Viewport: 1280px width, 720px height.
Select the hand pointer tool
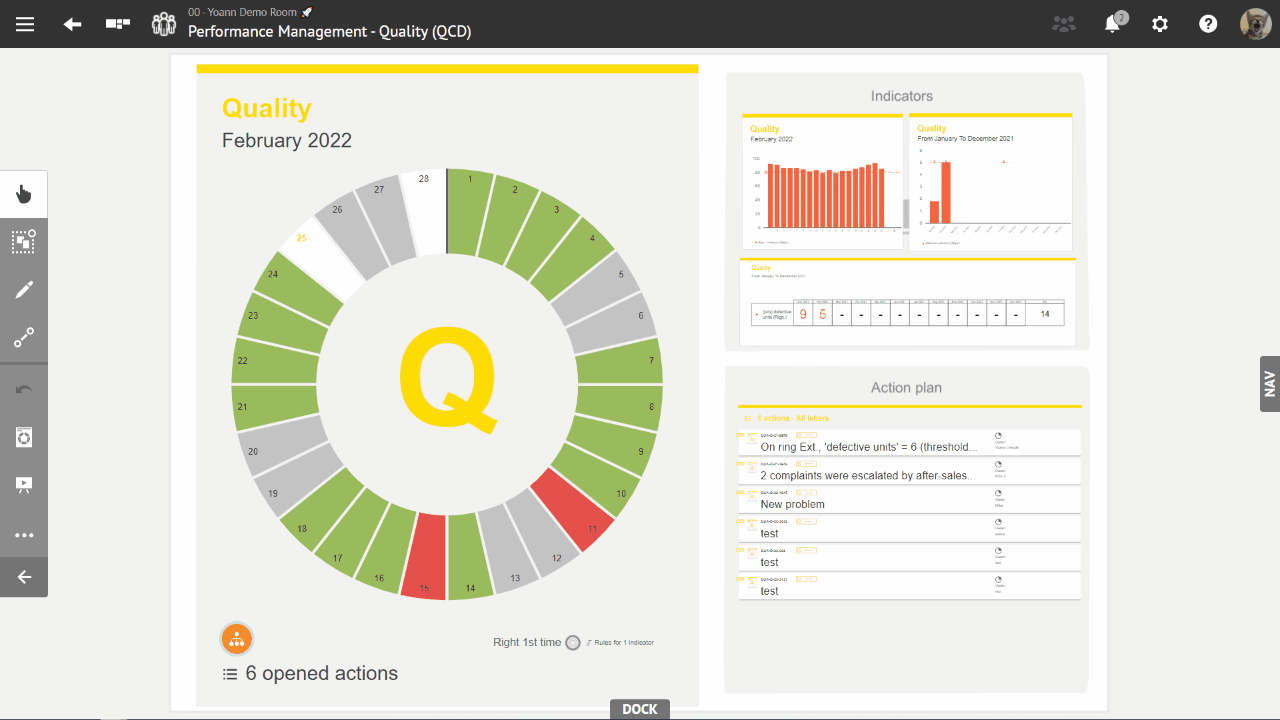(24, 194)
